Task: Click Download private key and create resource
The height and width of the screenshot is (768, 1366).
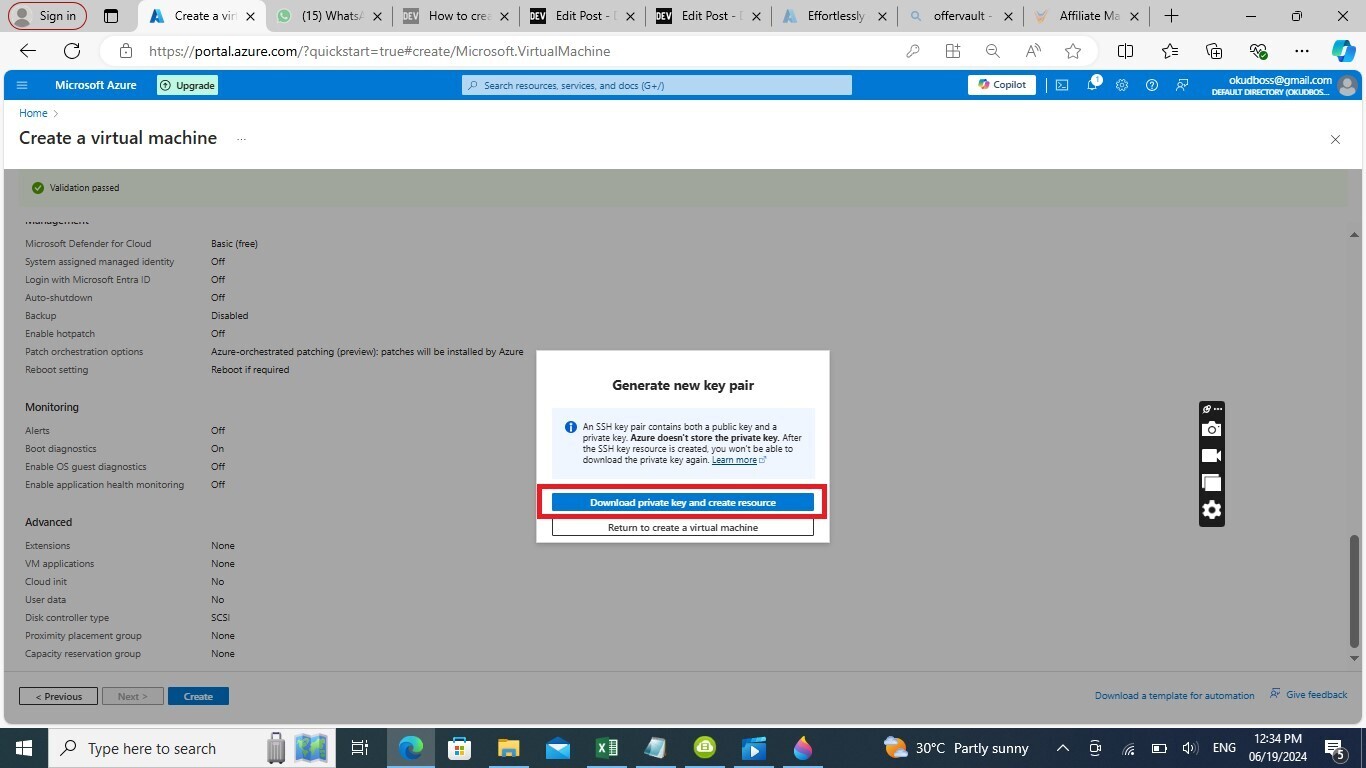Action: (x=683, y=502)
